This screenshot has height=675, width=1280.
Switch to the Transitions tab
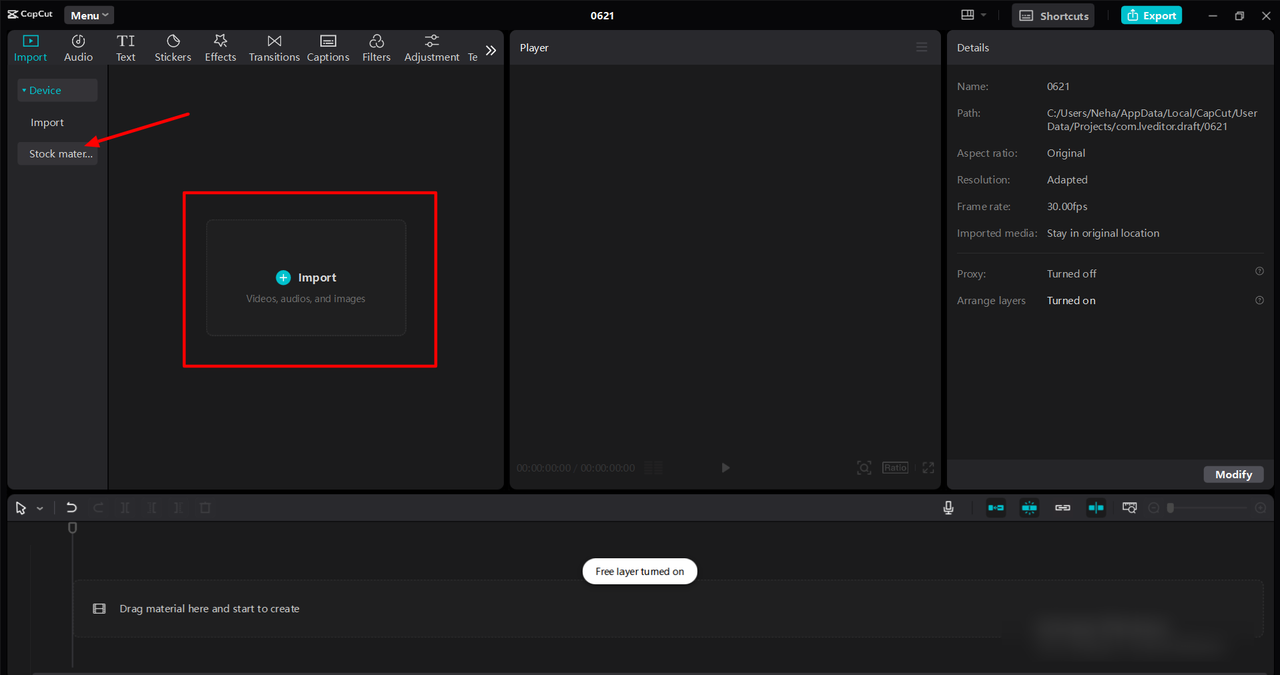click(274, 48)
